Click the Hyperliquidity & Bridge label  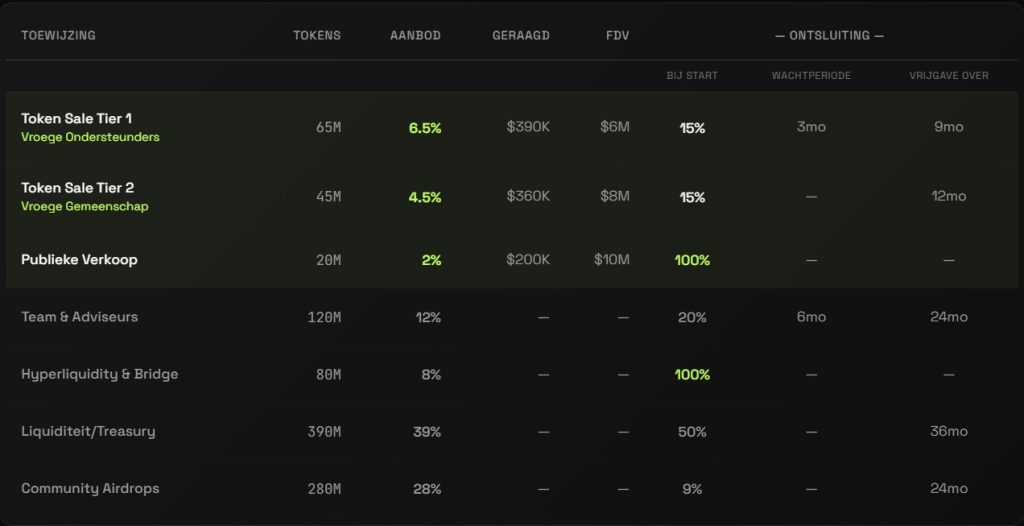[99, 374]
